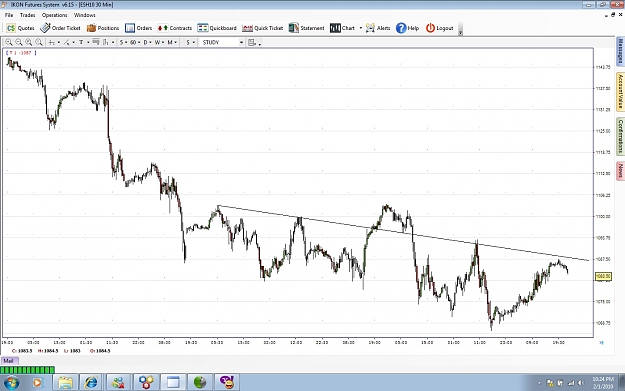The width and height of the screenshot is (625, 391).
Task: Click the open value O: 1084.5
Action: pyautogui.click(x=100, y=351)
